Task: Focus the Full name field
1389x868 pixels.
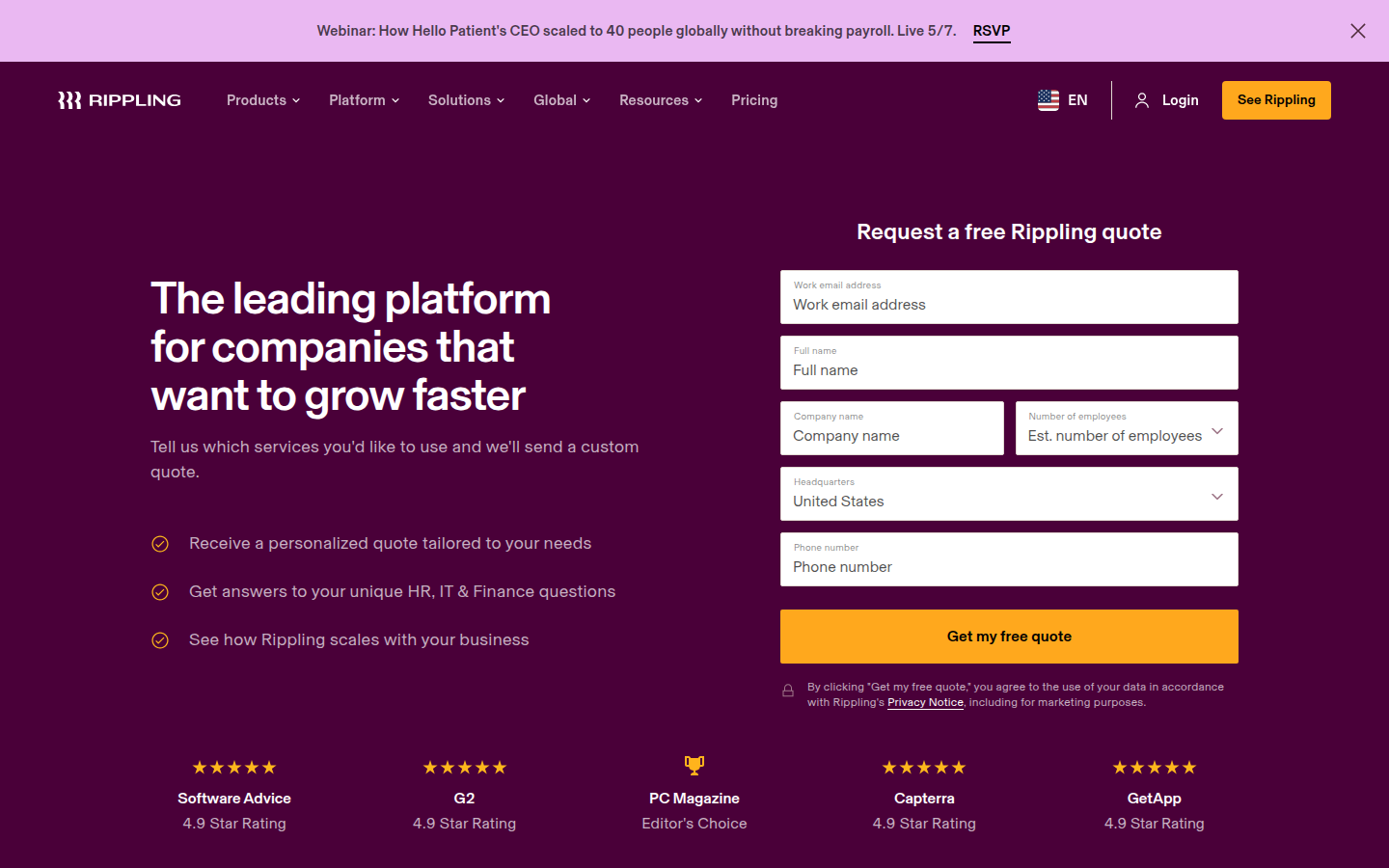Action: point(1009,363)
